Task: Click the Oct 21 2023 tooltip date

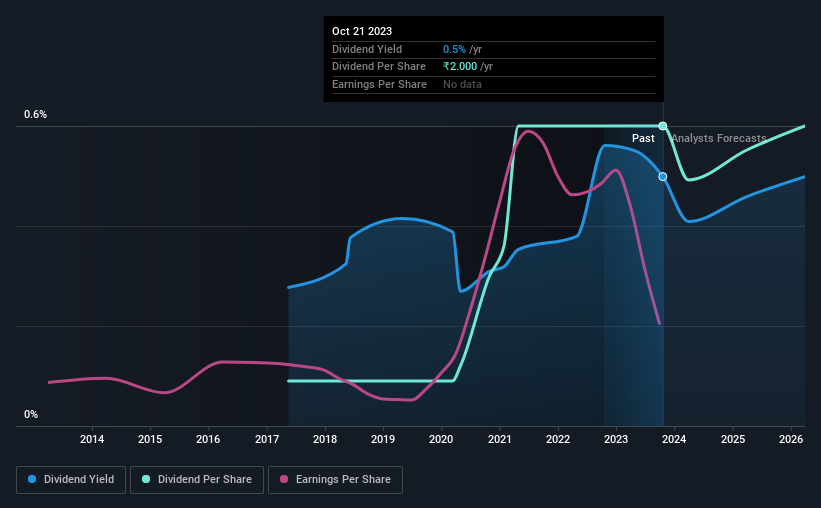Action: (x=362, y=31)
